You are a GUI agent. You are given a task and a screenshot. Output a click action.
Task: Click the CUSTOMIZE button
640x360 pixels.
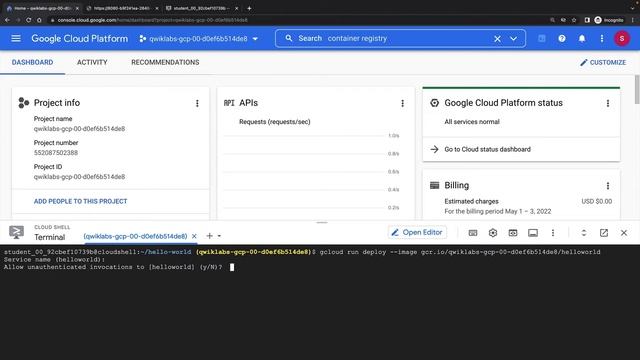pyautogui.click(x=603, y=62)
